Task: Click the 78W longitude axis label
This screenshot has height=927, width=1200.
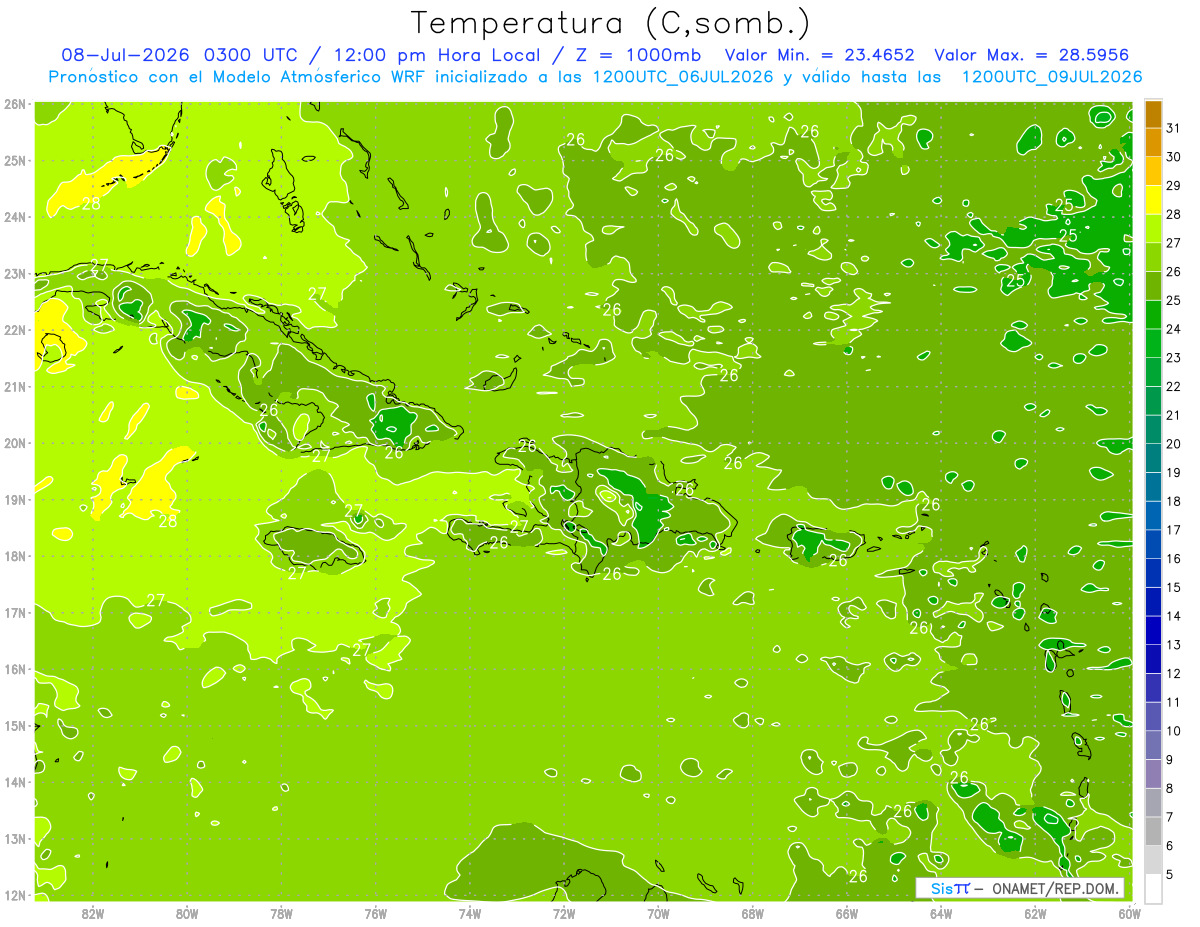Action: 281,912
